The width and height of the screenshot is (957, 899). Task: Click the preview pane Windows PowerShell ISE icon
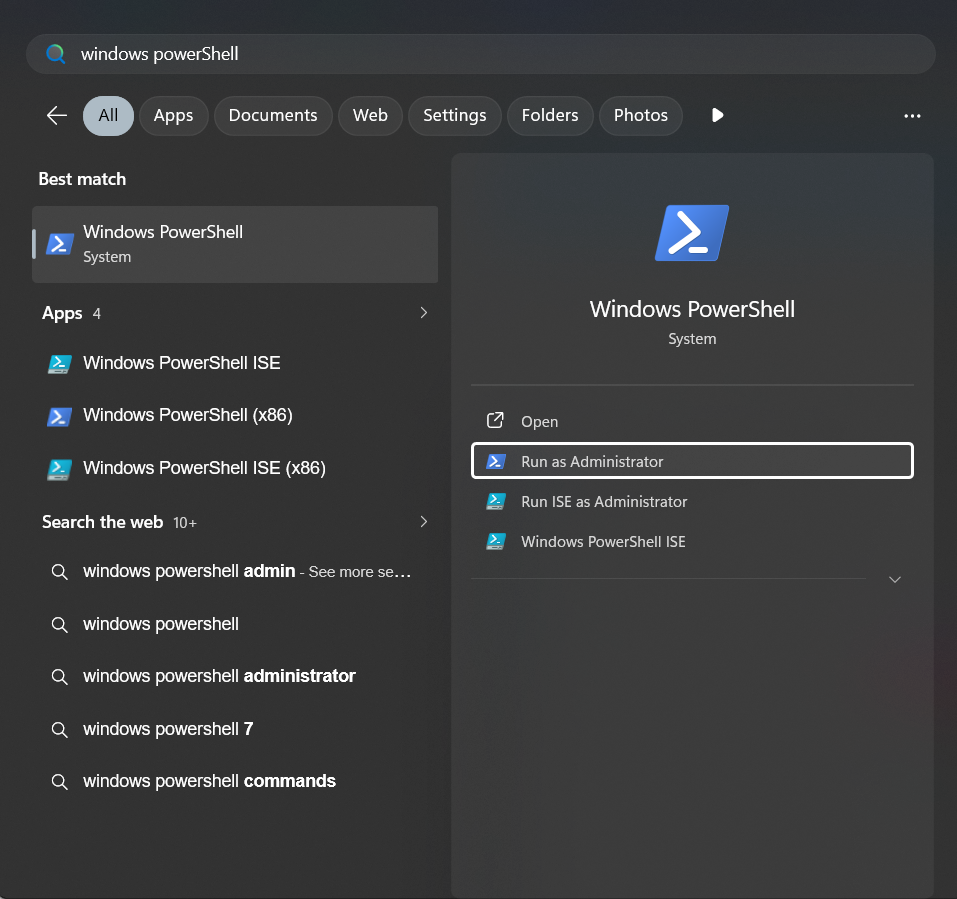point(496,541)
